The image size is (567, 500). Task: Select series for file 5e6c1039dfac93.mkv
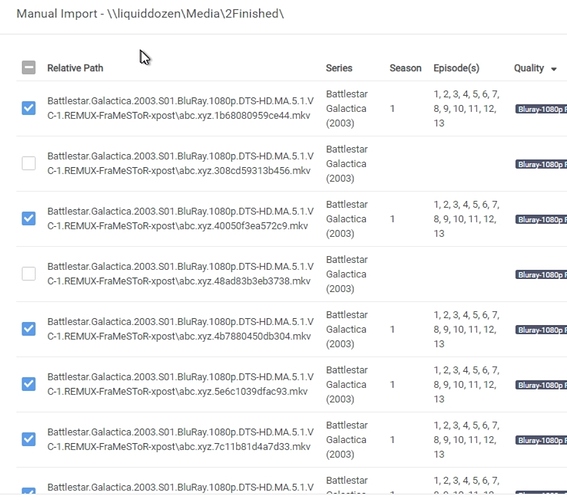tap(346, 384)
